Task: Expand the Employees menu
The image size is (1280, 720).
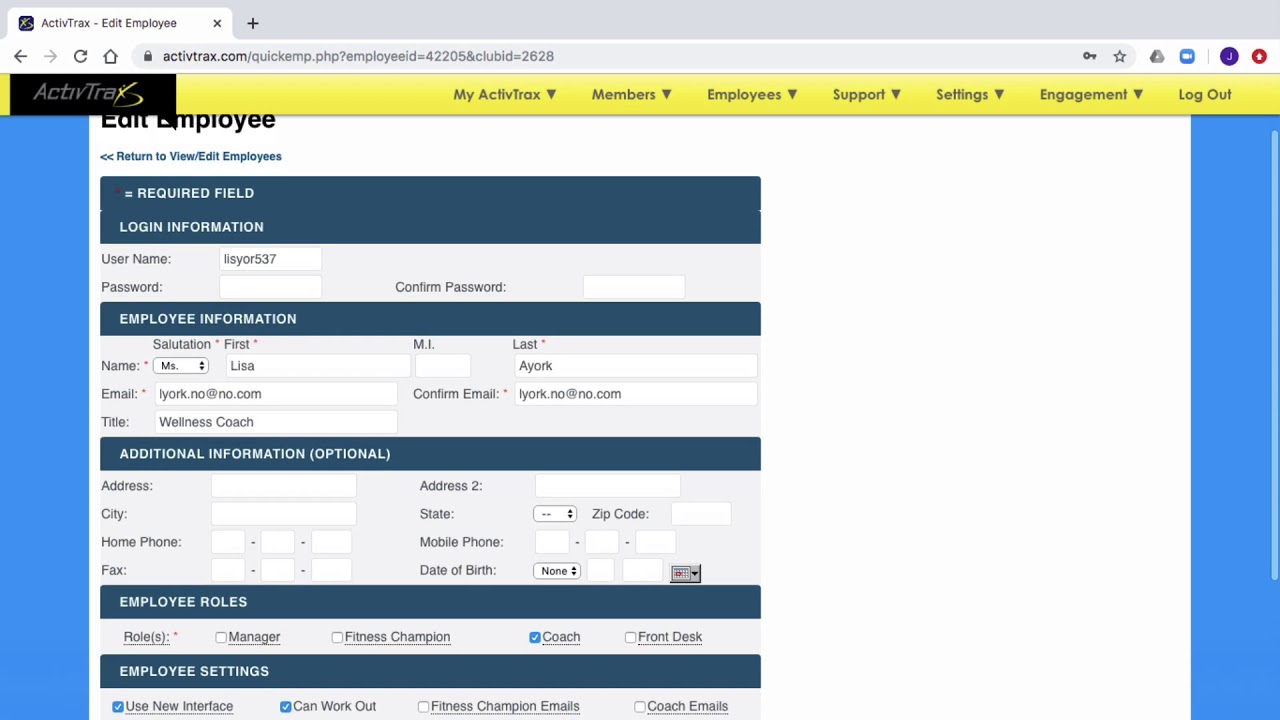Action: 752,94
